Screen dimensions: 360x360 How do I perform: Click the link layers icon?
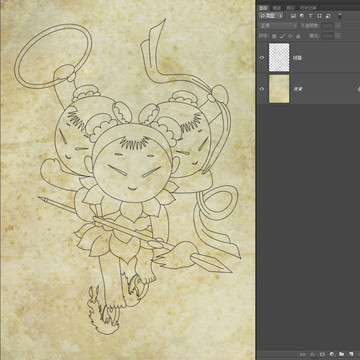[x=303, y=354]
